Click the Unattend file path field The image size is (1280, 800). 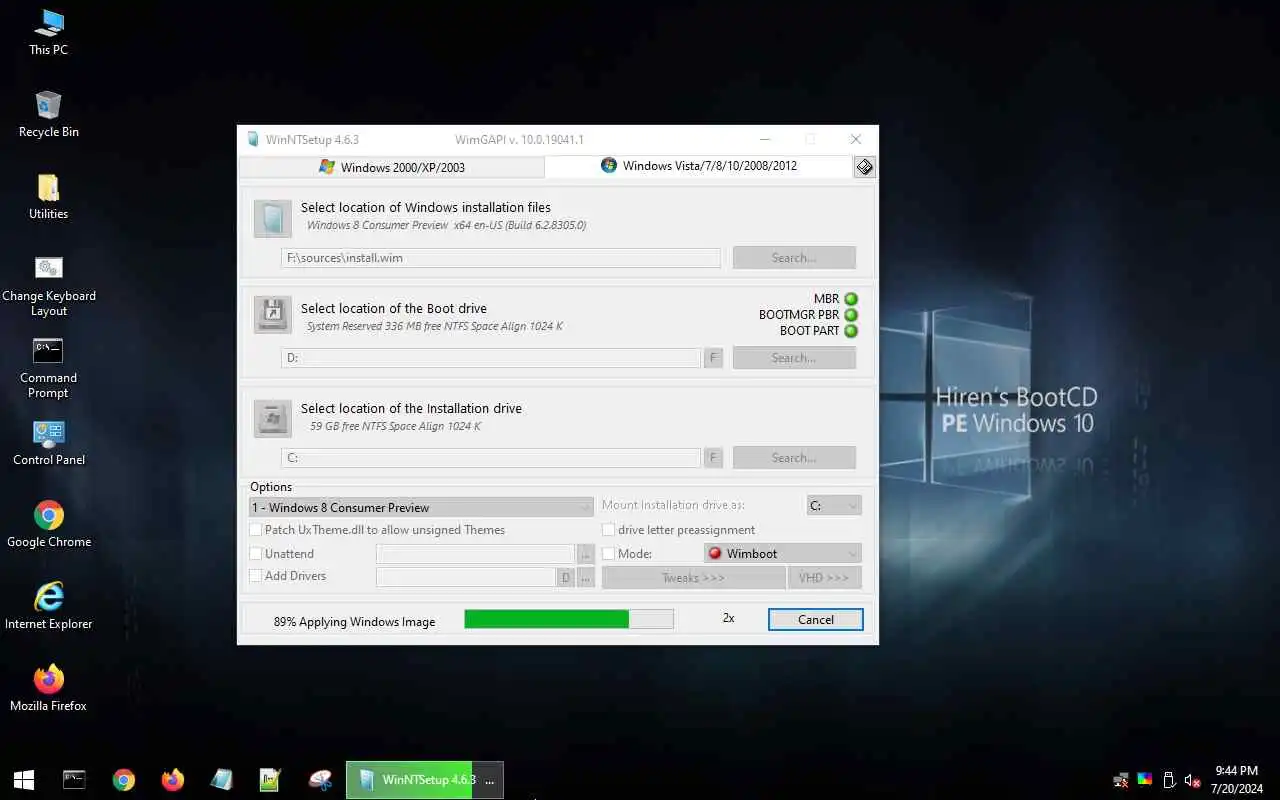click(x=475, y=554)
